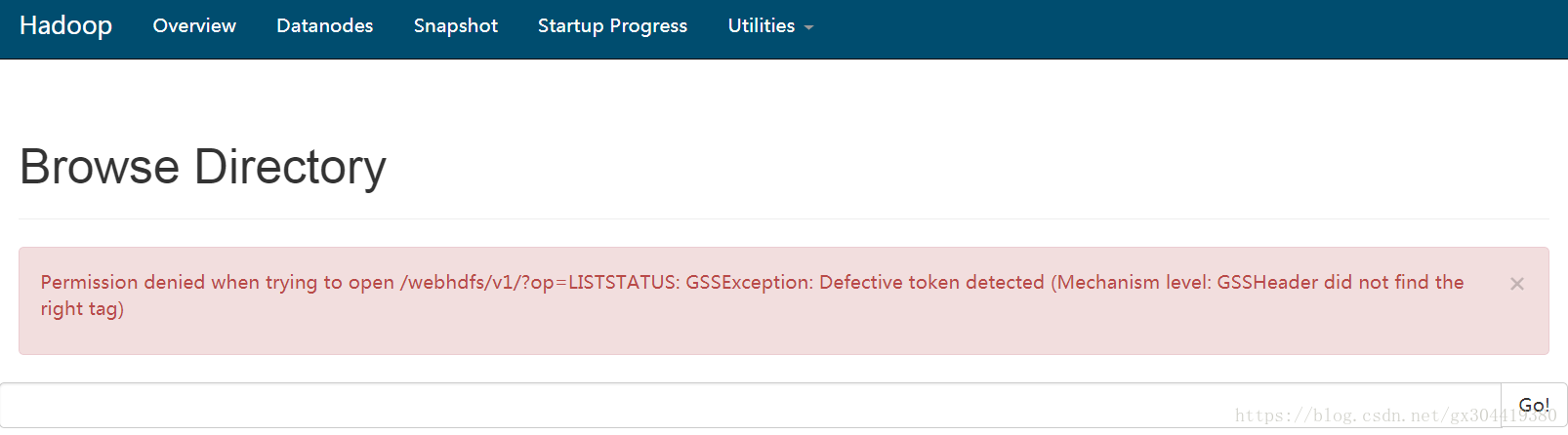Dismiss the permission denied alert with X
This screenshot has width=1568, height=435.
point(1516,284)
